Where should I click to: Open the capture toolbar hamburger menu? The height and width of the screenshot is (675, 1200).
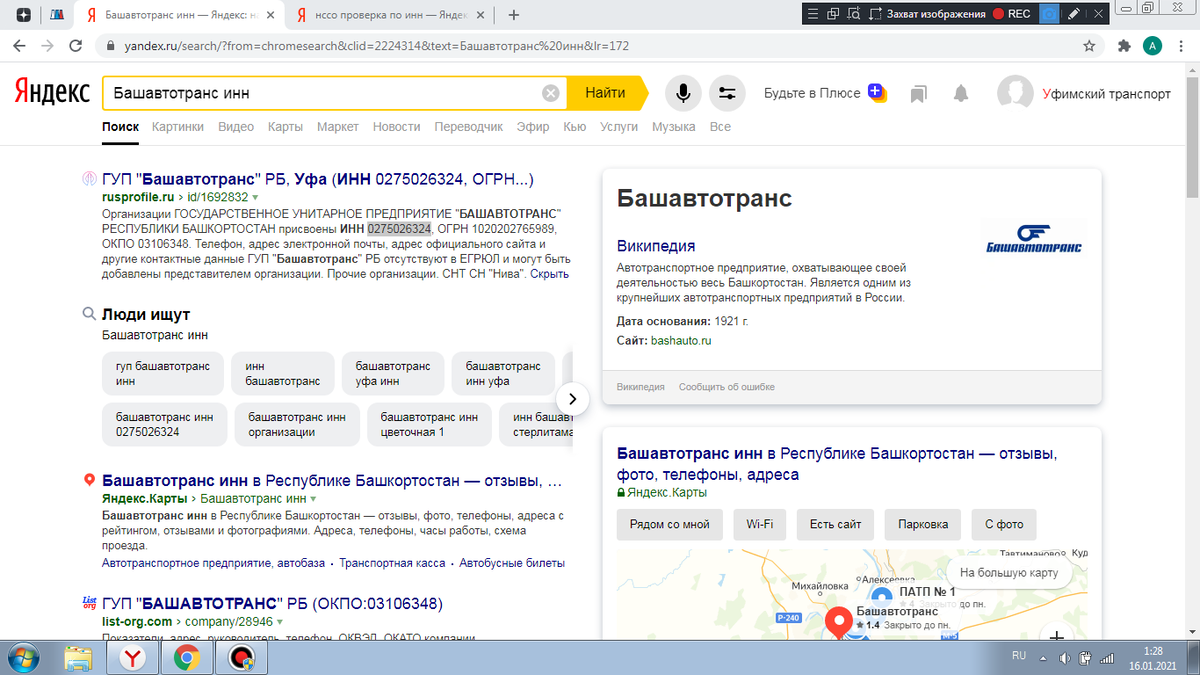tap(812, 14)
